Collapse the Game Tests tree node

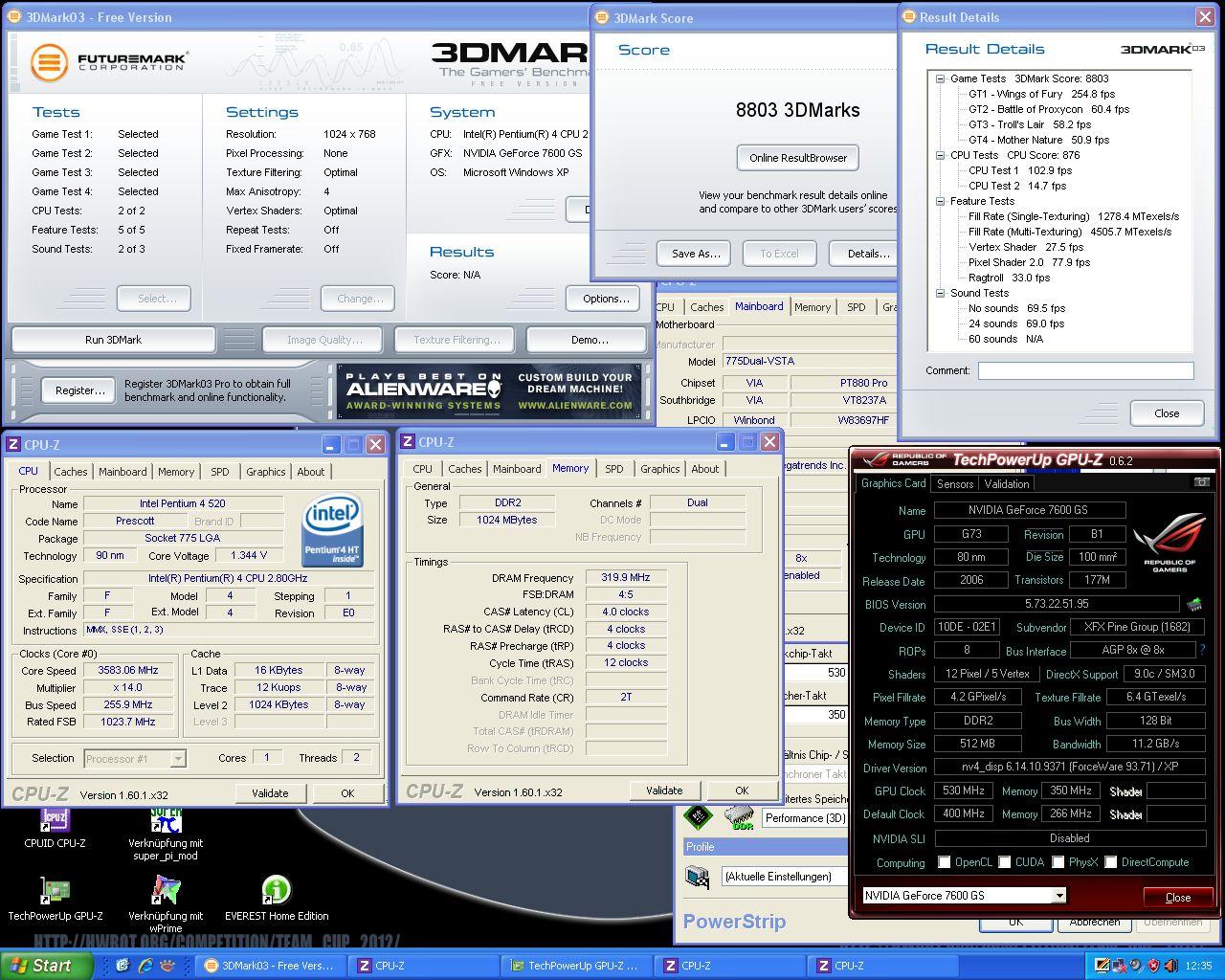tap(940, 78)
